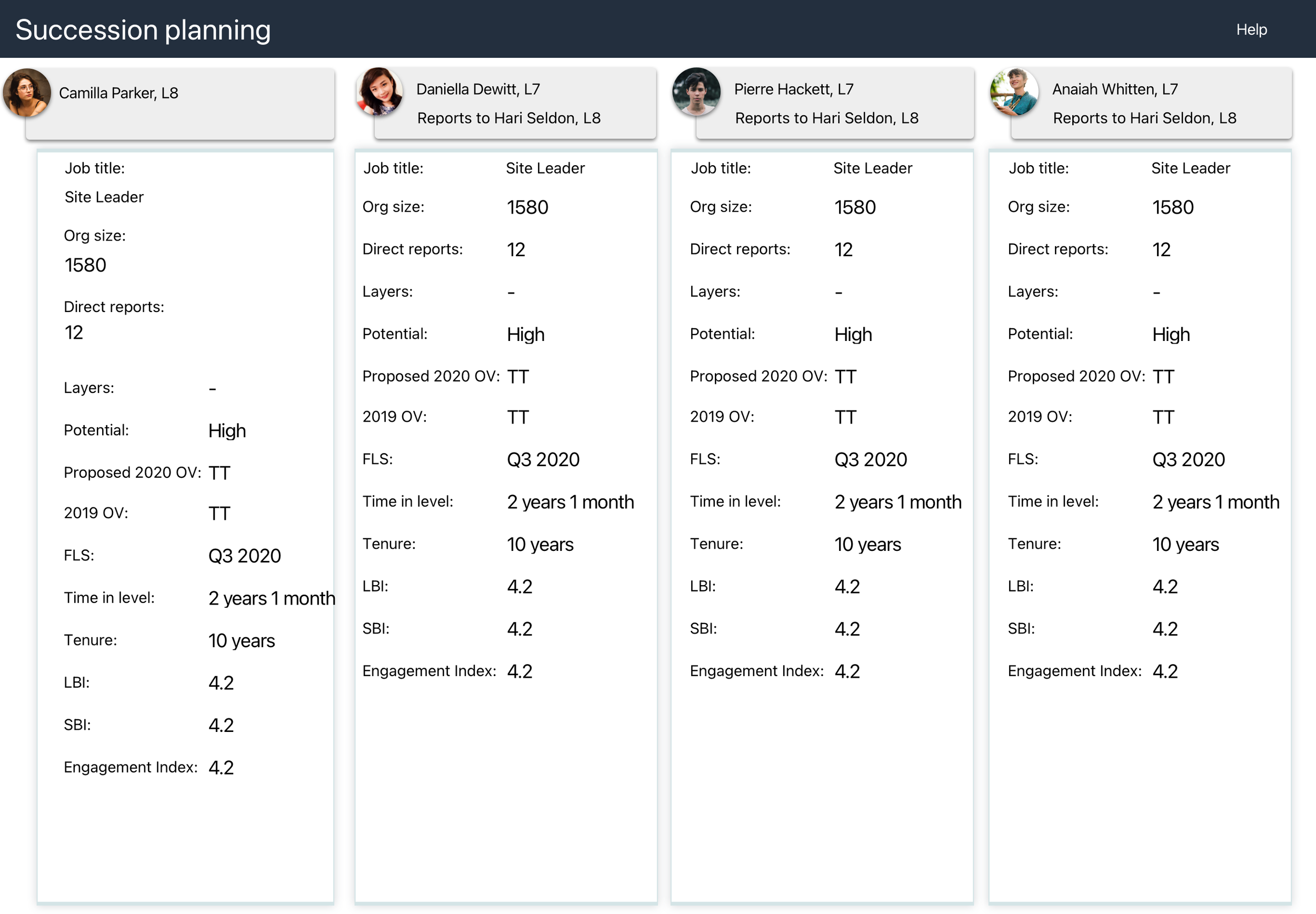Click Reports to Hari Seldon under Anaiah
Screen dimensions: 1316x914
tap(1144, 118)
